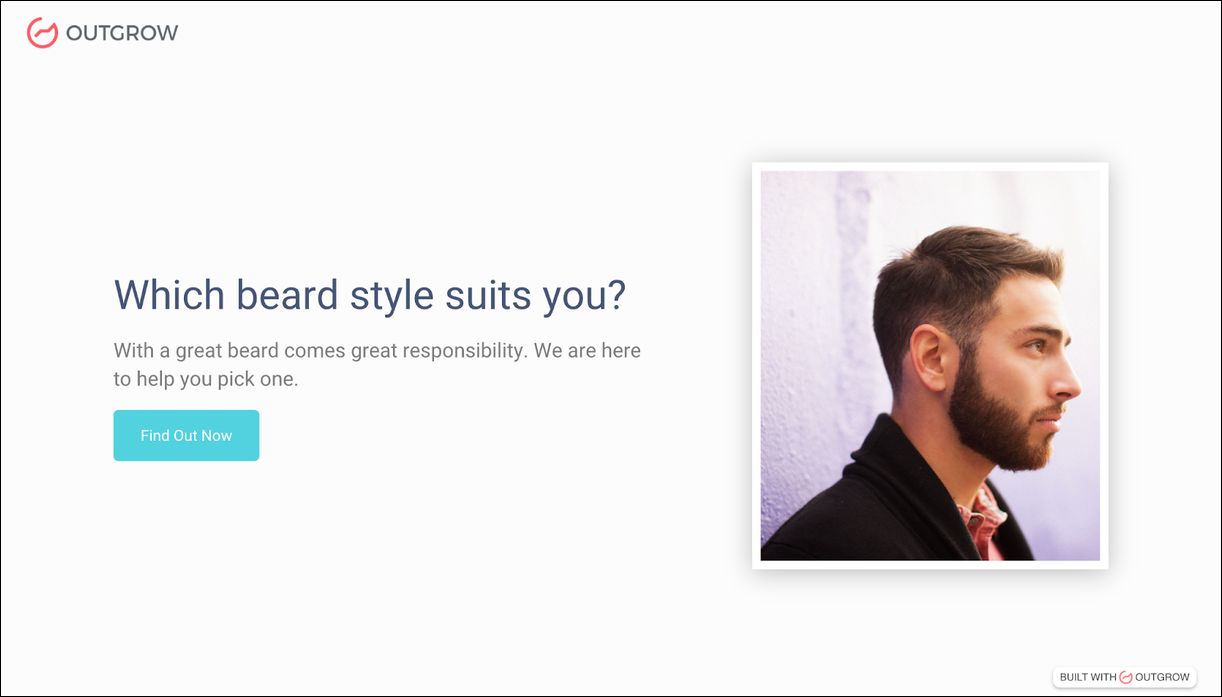This screenshot has width=1222, height=697.
Task: Select the bearded man profile photo
Action: (x=930, y=365)
